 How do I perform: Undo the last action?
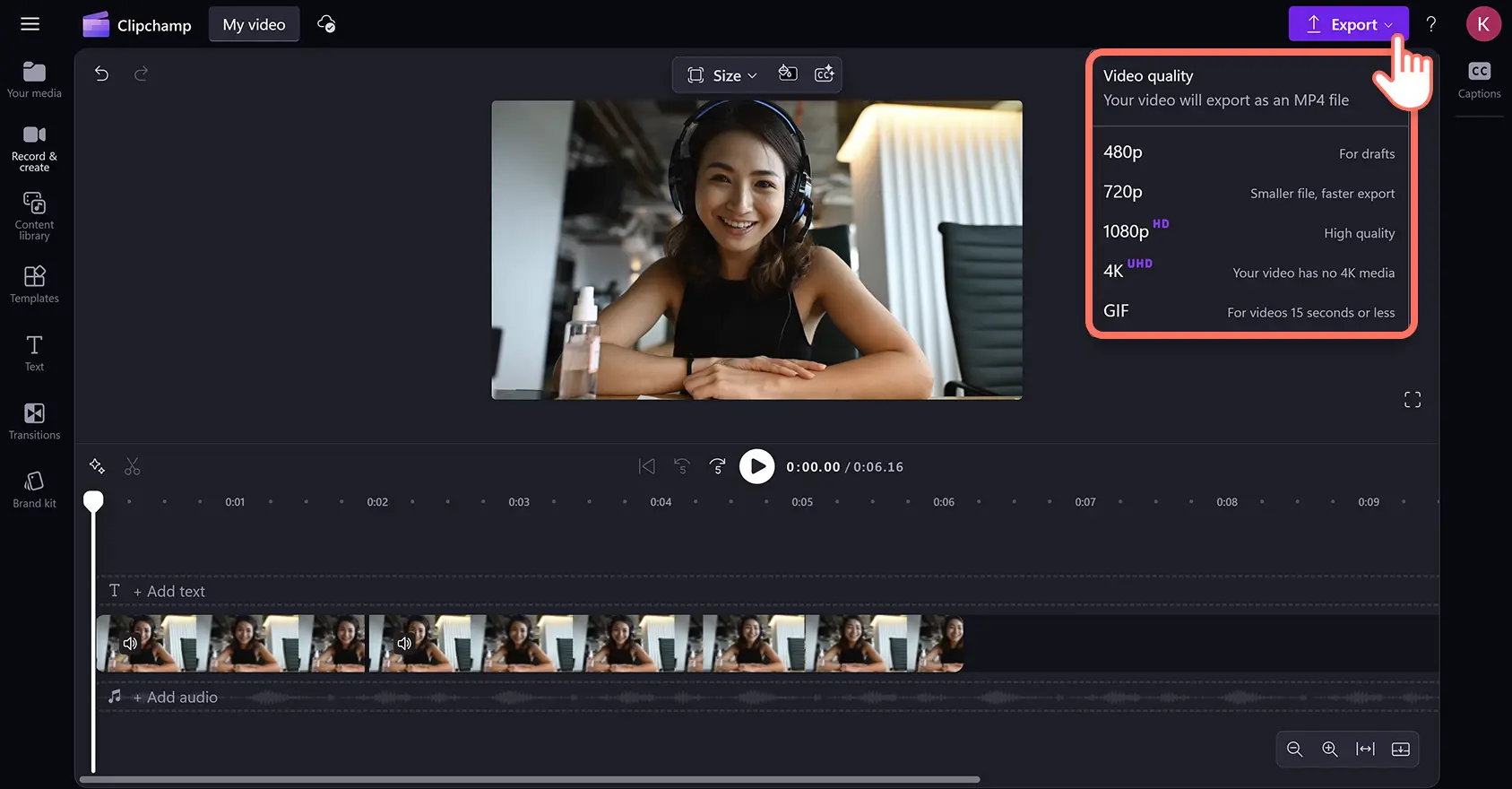point(101,74)
